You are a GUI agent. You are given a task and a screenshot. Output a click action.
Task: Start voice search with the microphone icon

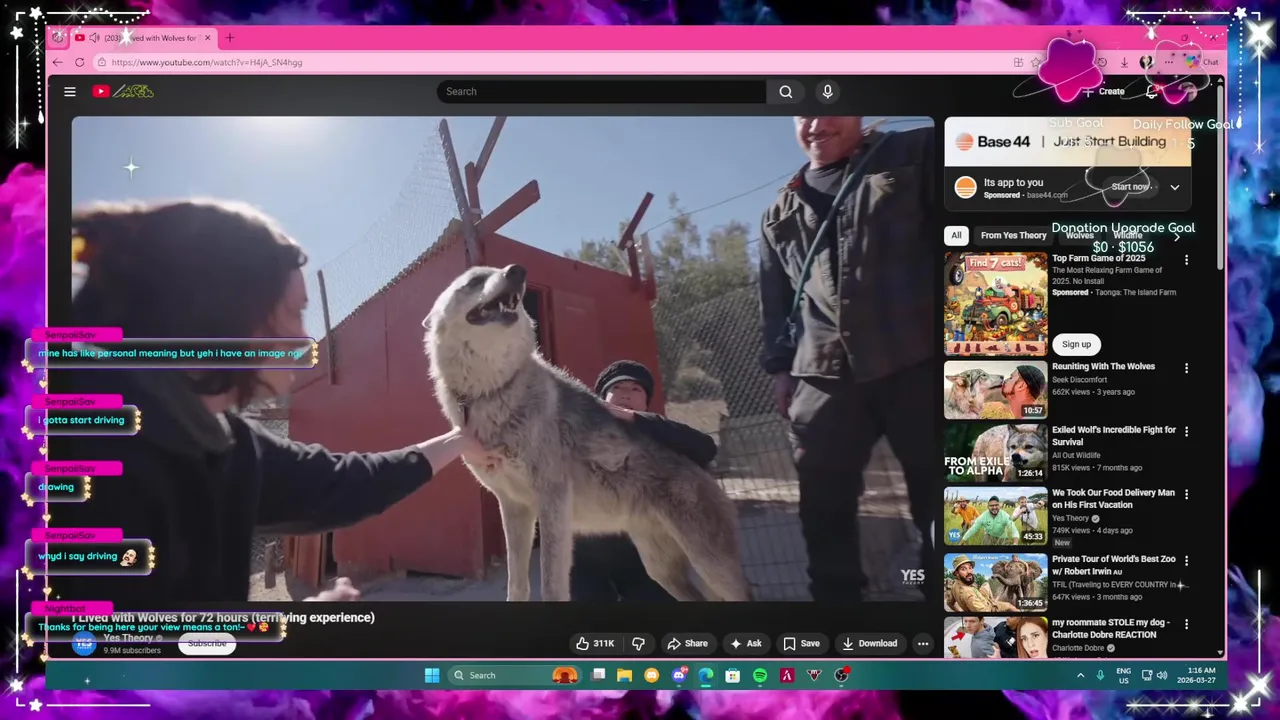(x=827, y=91)
